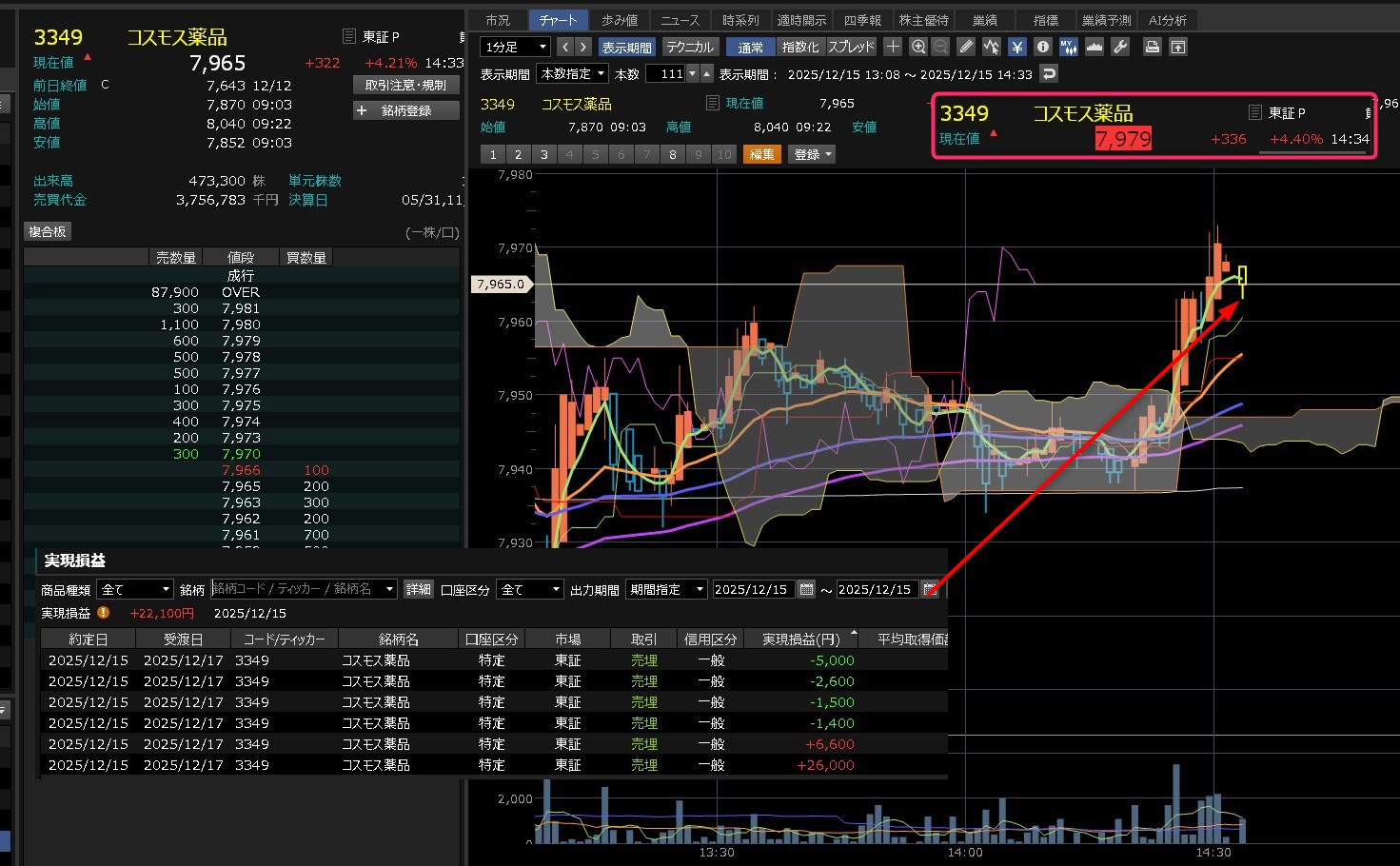The width and height of the screenshot is (1400, 866).
Task: Click the print chart icon
Action: click(1153, 47)
